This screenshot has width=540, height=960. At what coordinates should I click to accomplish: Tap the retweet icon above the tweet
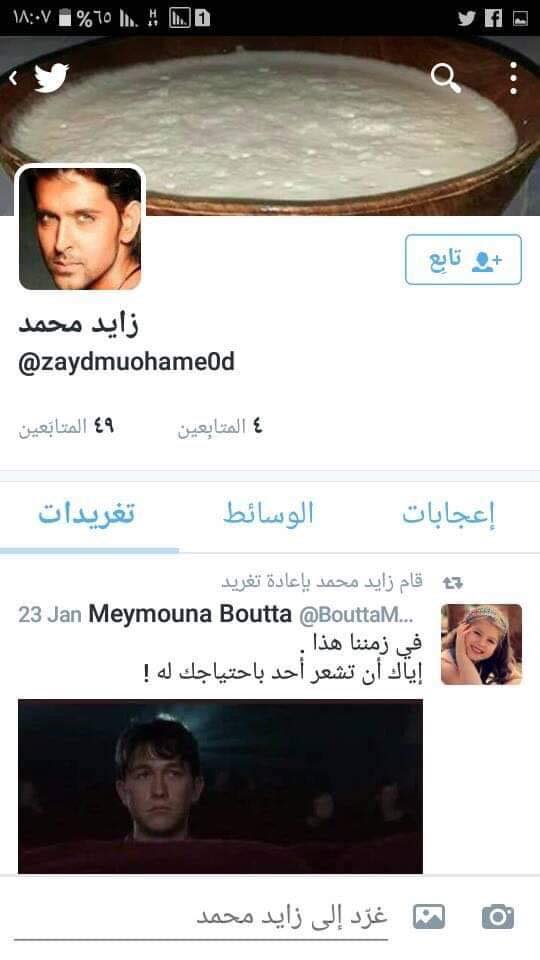click(452, 583)
